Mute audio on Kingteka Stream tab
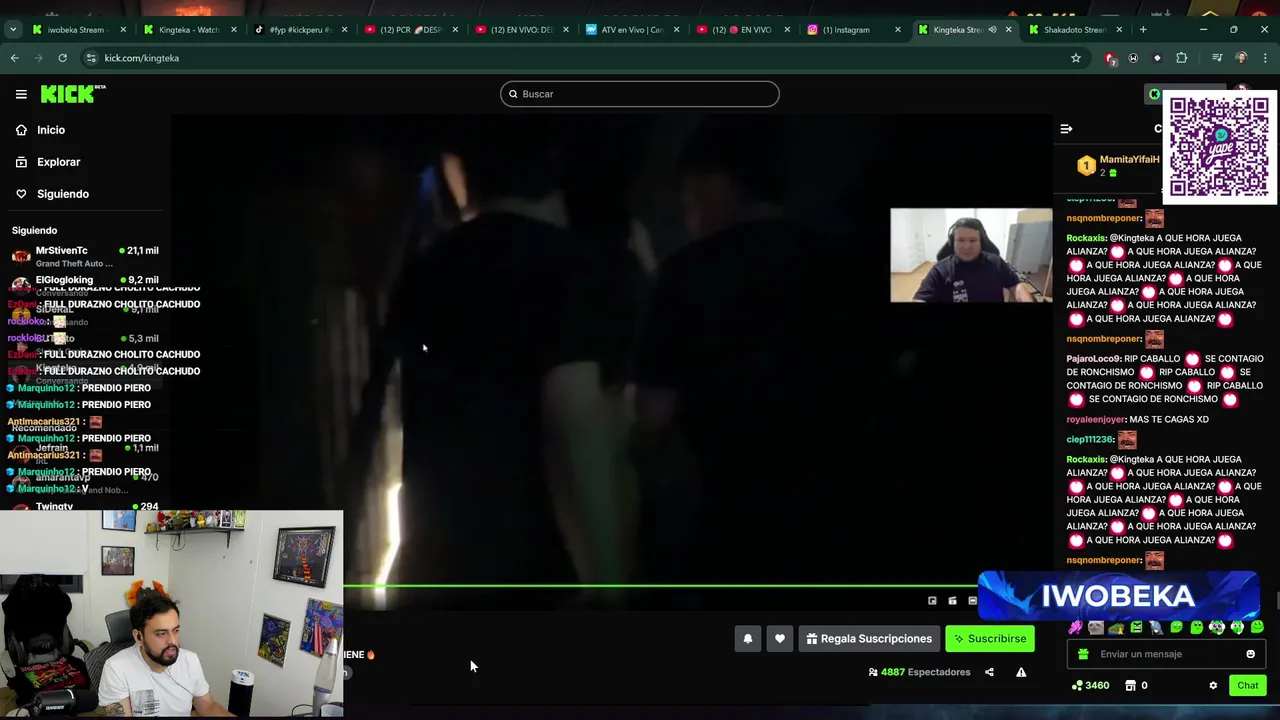The width and height of the screenshot is (1280, 720). tap(992, 30)
